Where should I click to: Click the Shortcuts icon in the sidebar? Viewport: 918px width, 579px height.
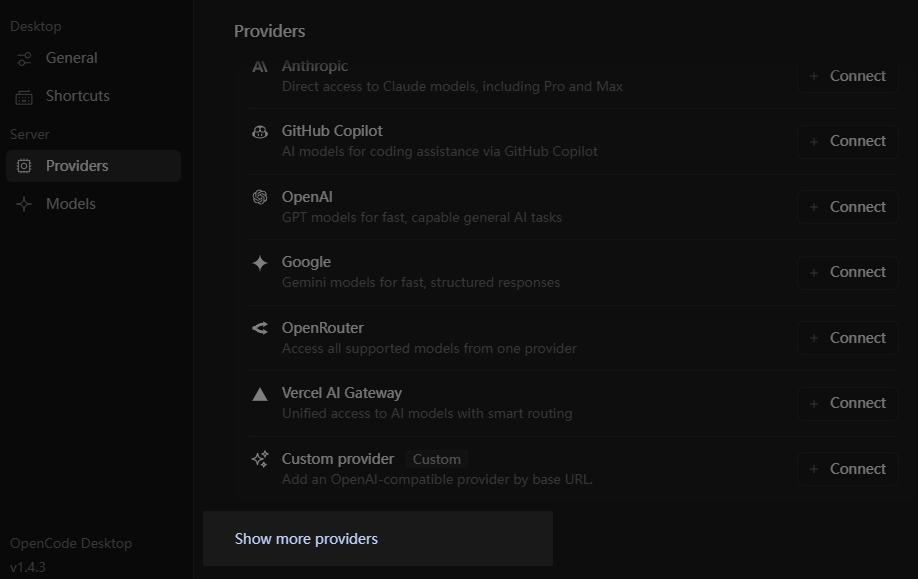(x=24, y=96)
